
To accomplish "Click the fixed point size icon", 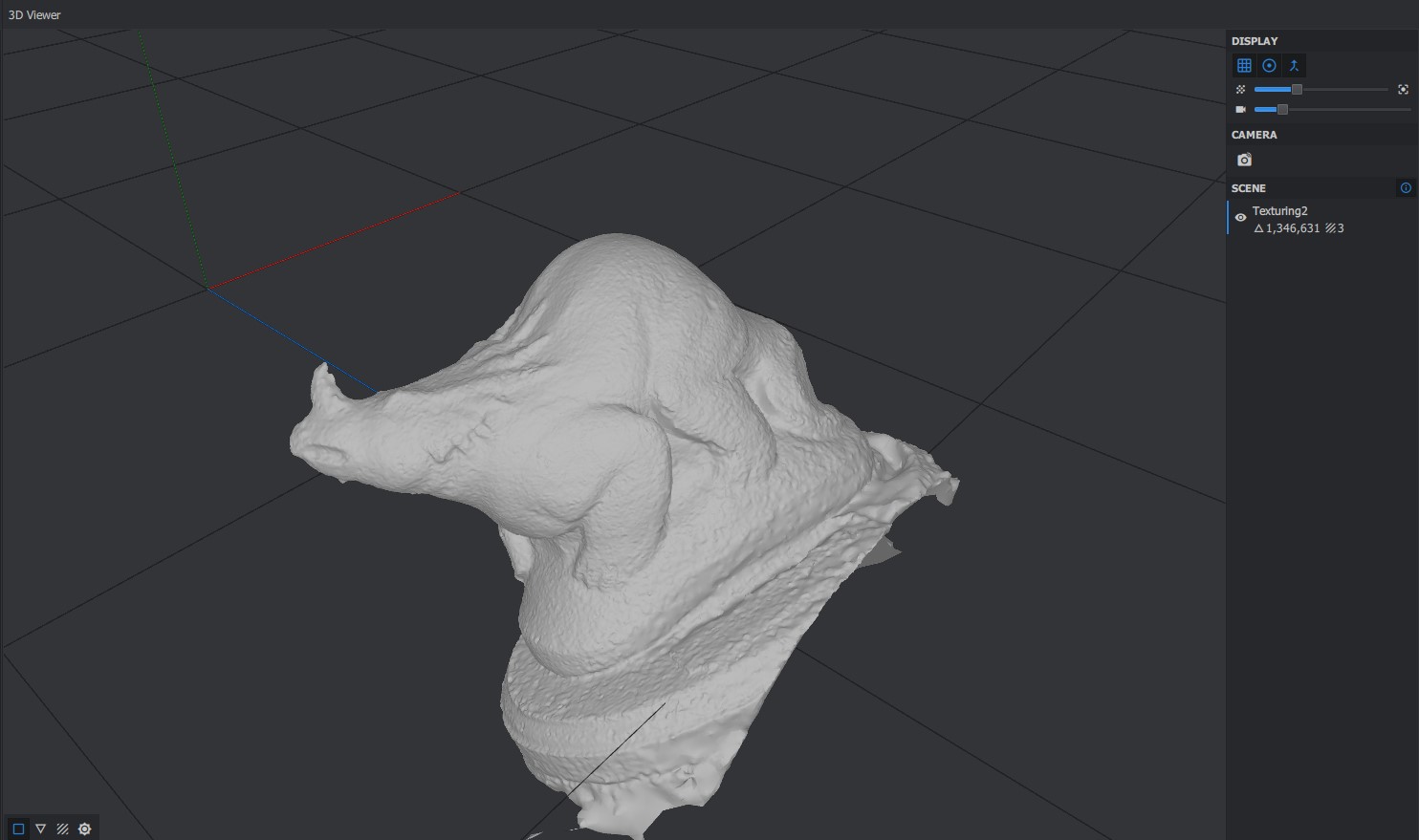I will pyautogui.click(x=1403, y=90).
